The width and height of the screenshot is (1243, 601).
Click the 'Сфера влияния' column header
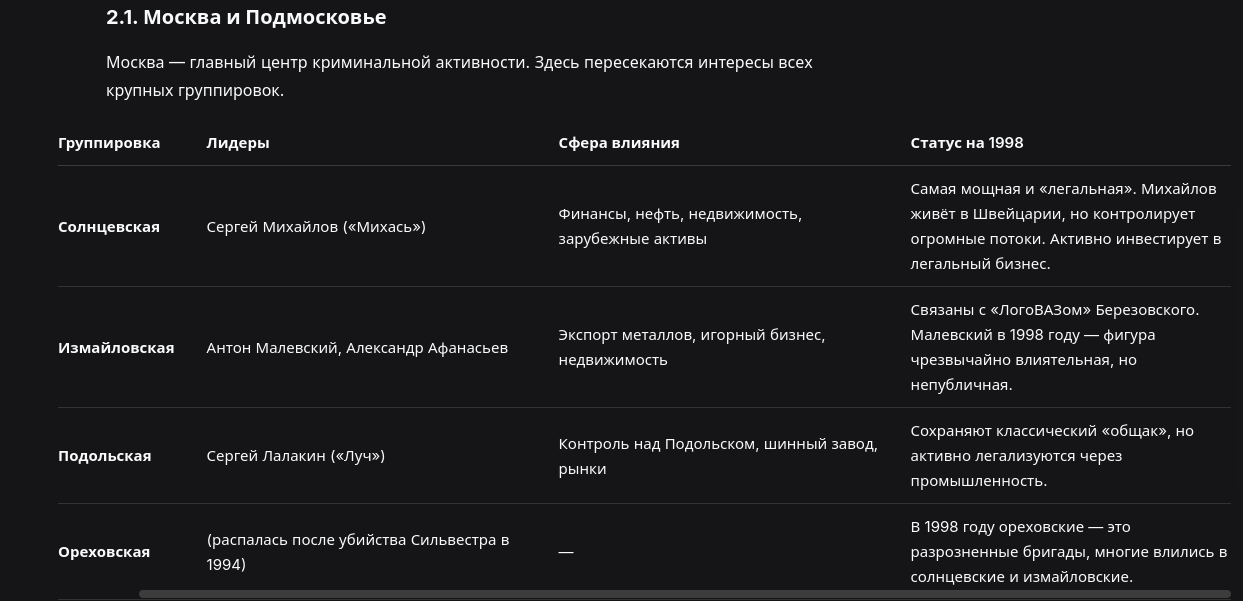point(619,142)
